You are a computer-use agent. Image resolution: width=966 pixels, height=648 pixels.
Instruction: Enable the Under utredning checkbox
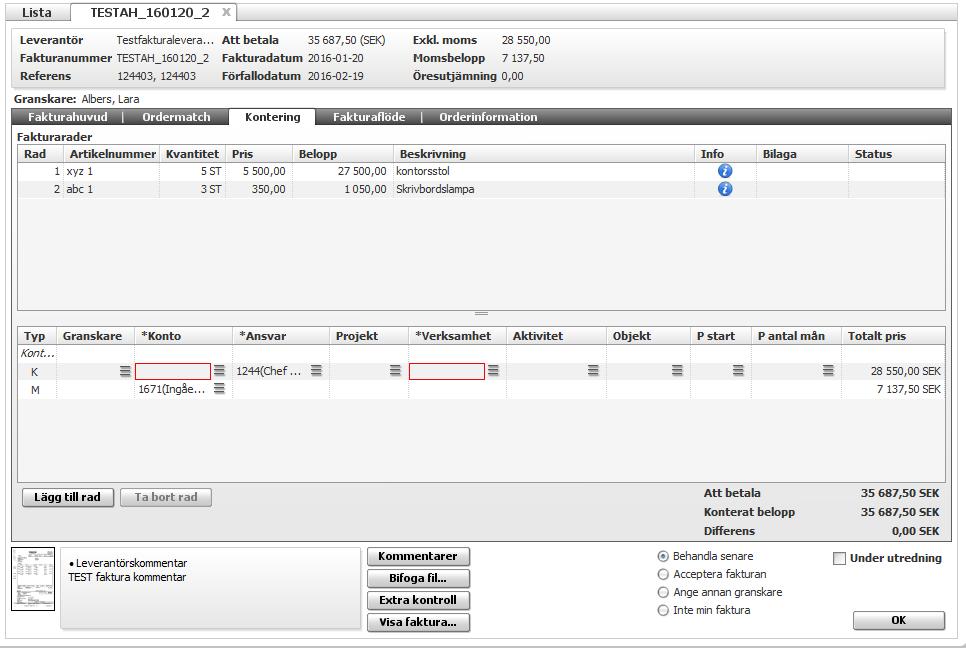coord(839,558)
